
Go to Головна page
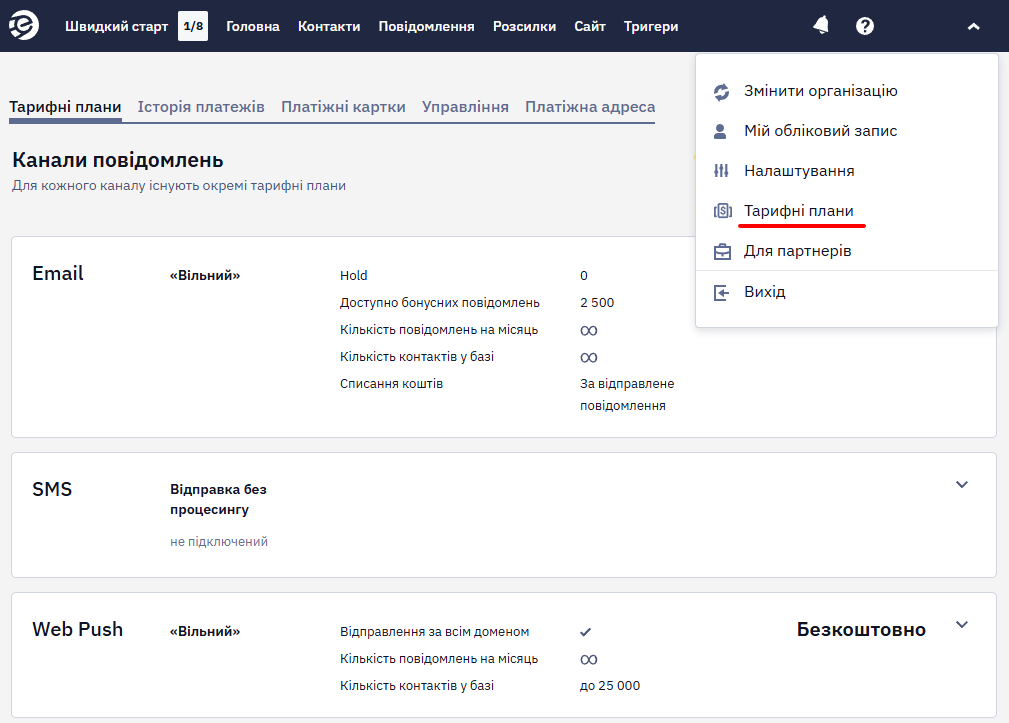(253, 26)
